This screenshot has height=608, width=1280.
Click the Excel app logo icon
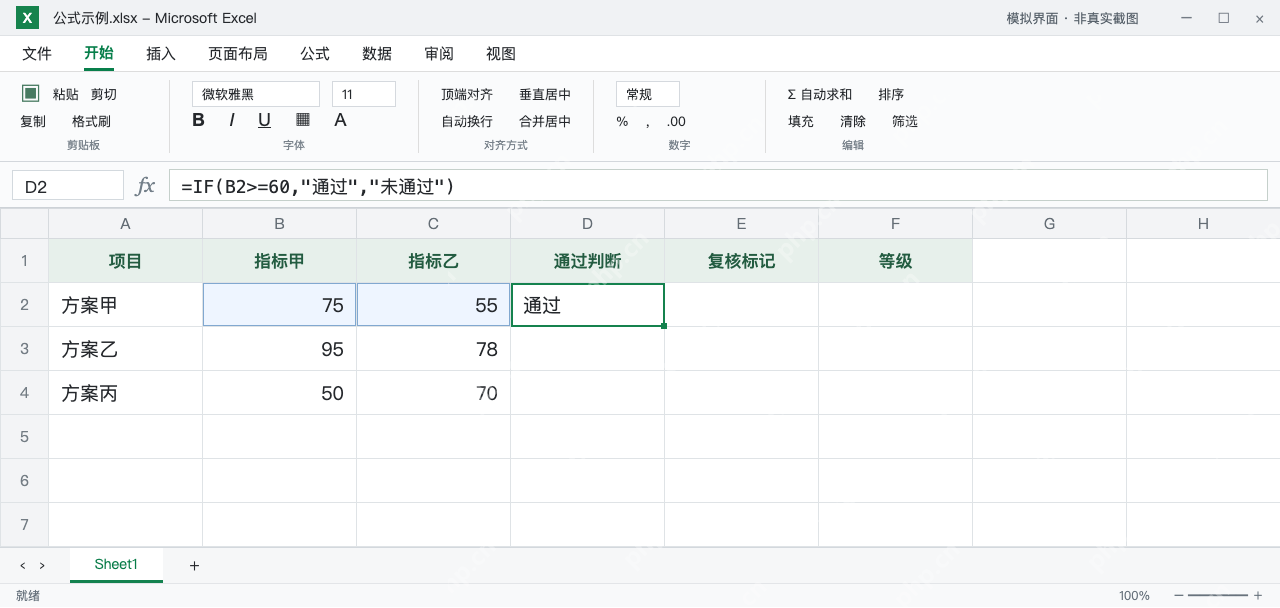click(27, 18)
